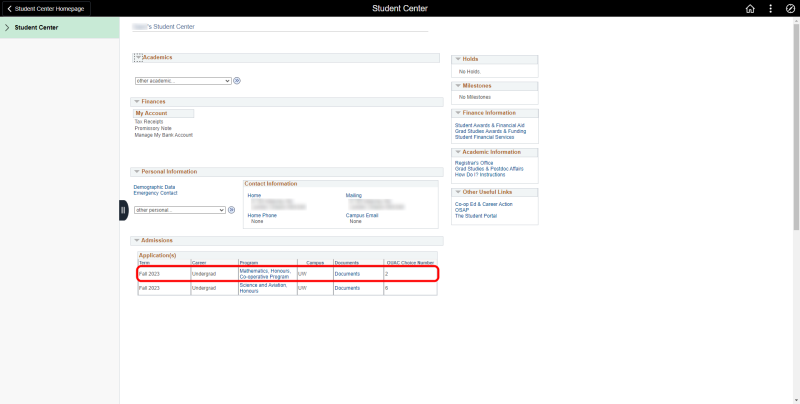Go to the home icon in header
The image size is (800, 404).
coord(749,9)
